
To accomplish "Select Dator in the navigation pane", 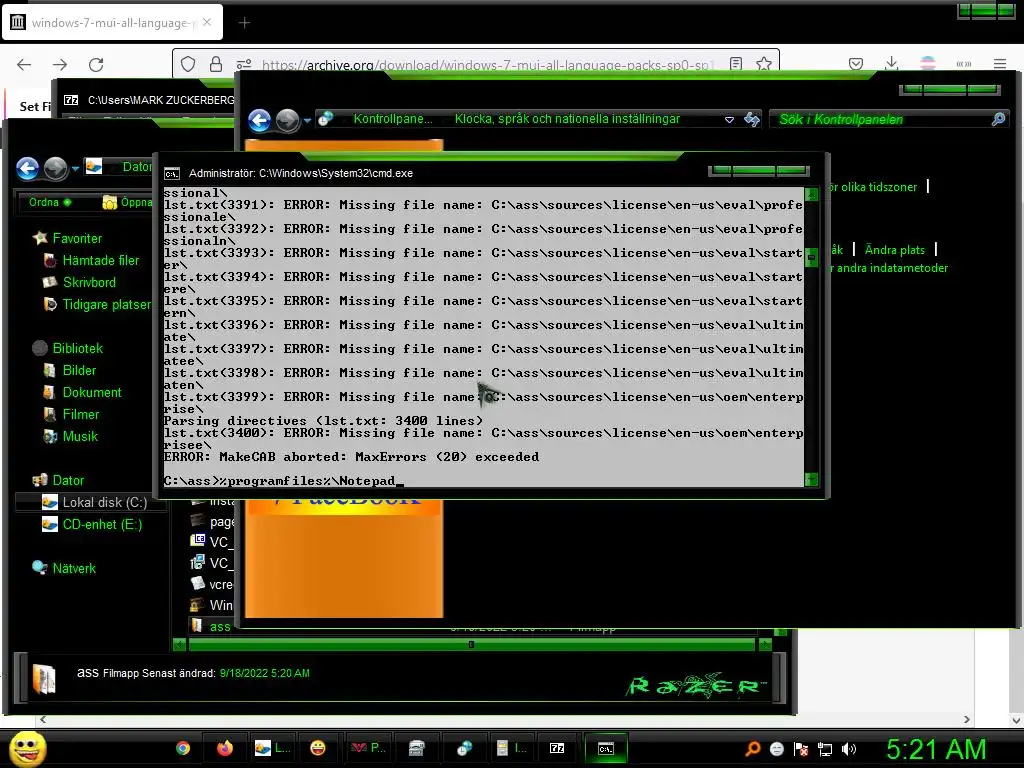I will 67,480.
